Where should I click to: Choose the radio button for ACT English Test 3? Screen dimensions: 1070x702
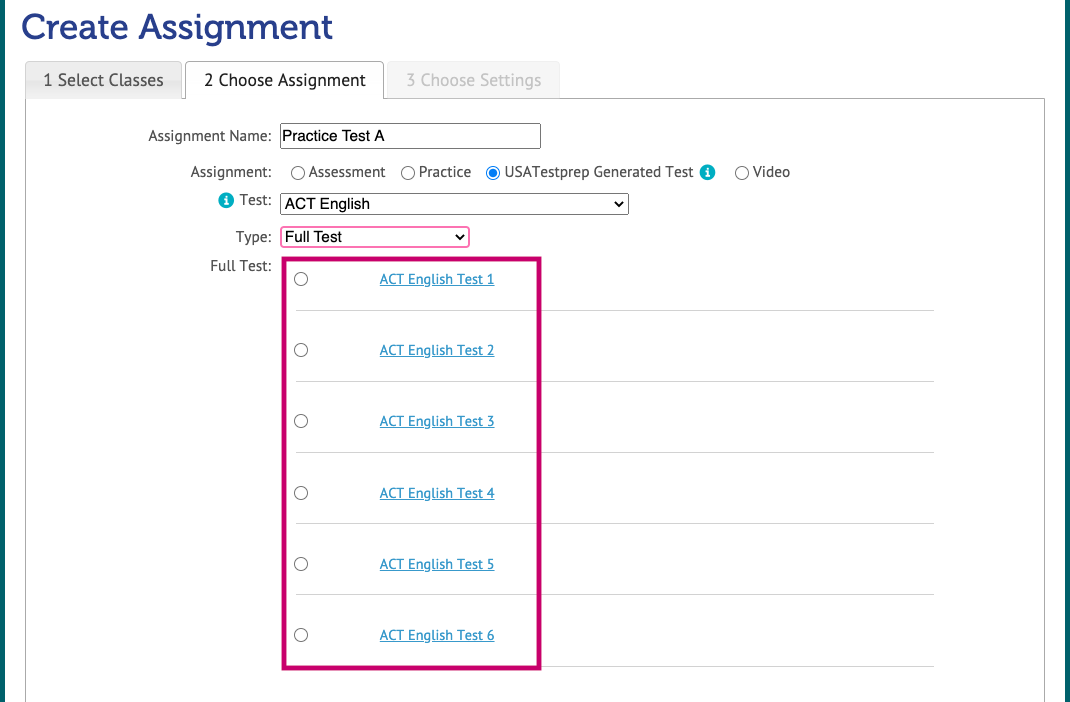(x=301, y=421)
